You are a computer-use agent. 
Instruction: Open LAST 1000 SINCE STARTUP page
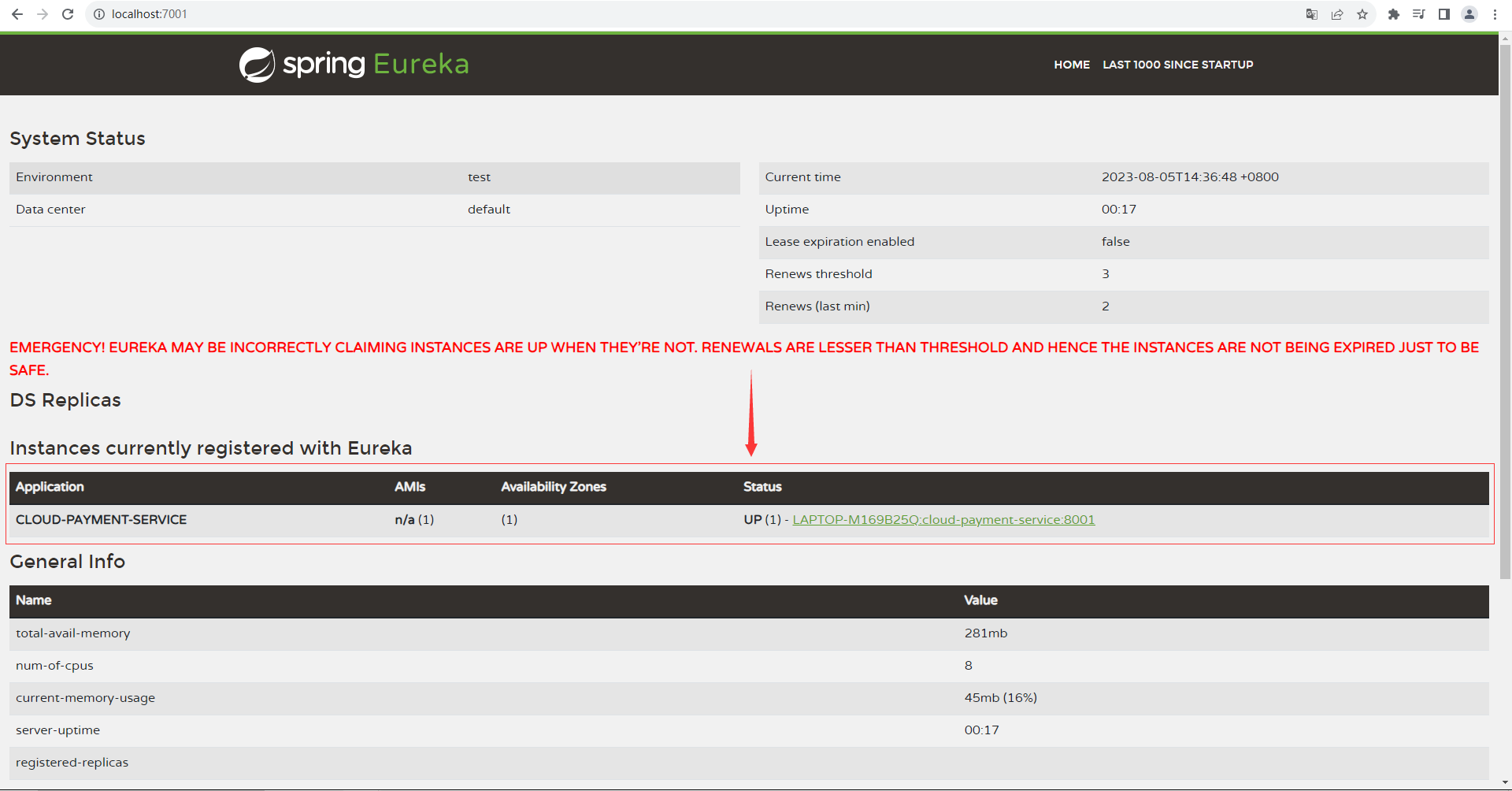tap(1178, 65)
